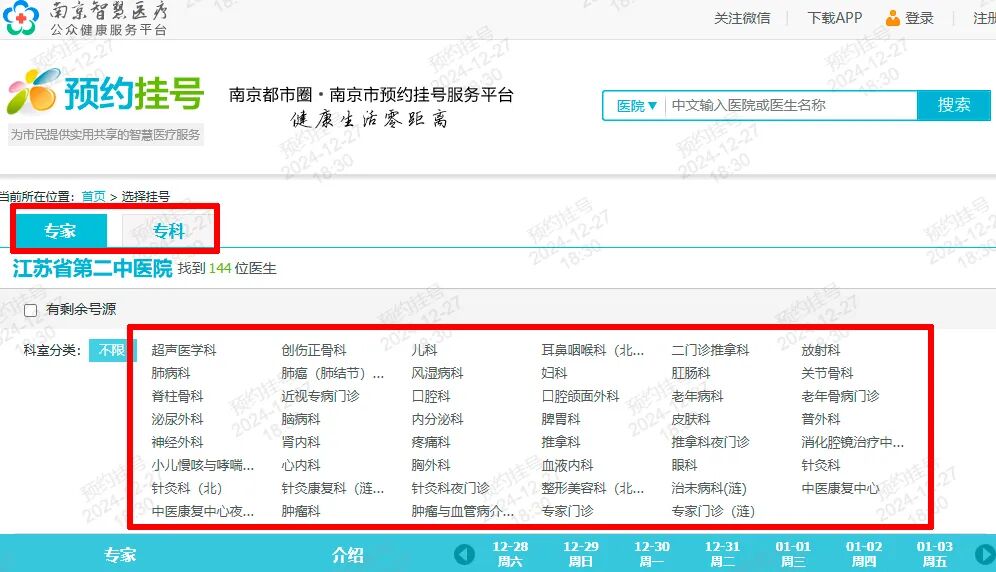This screenshot has height=572, width=996.
Task: Select 不限 department filter
Action: click(x=112, y=350)
